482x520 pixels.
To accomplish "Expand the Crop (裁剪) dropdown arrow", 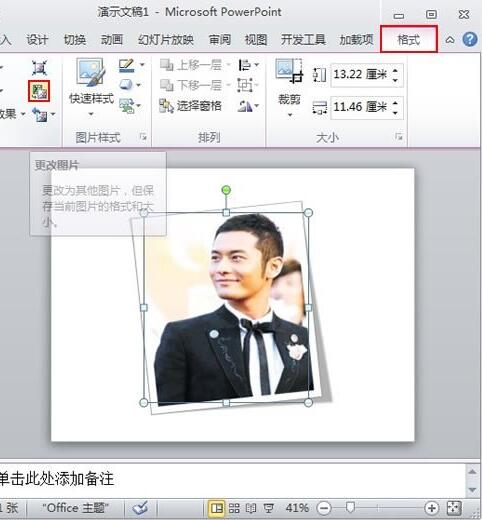I will (290, 115).
